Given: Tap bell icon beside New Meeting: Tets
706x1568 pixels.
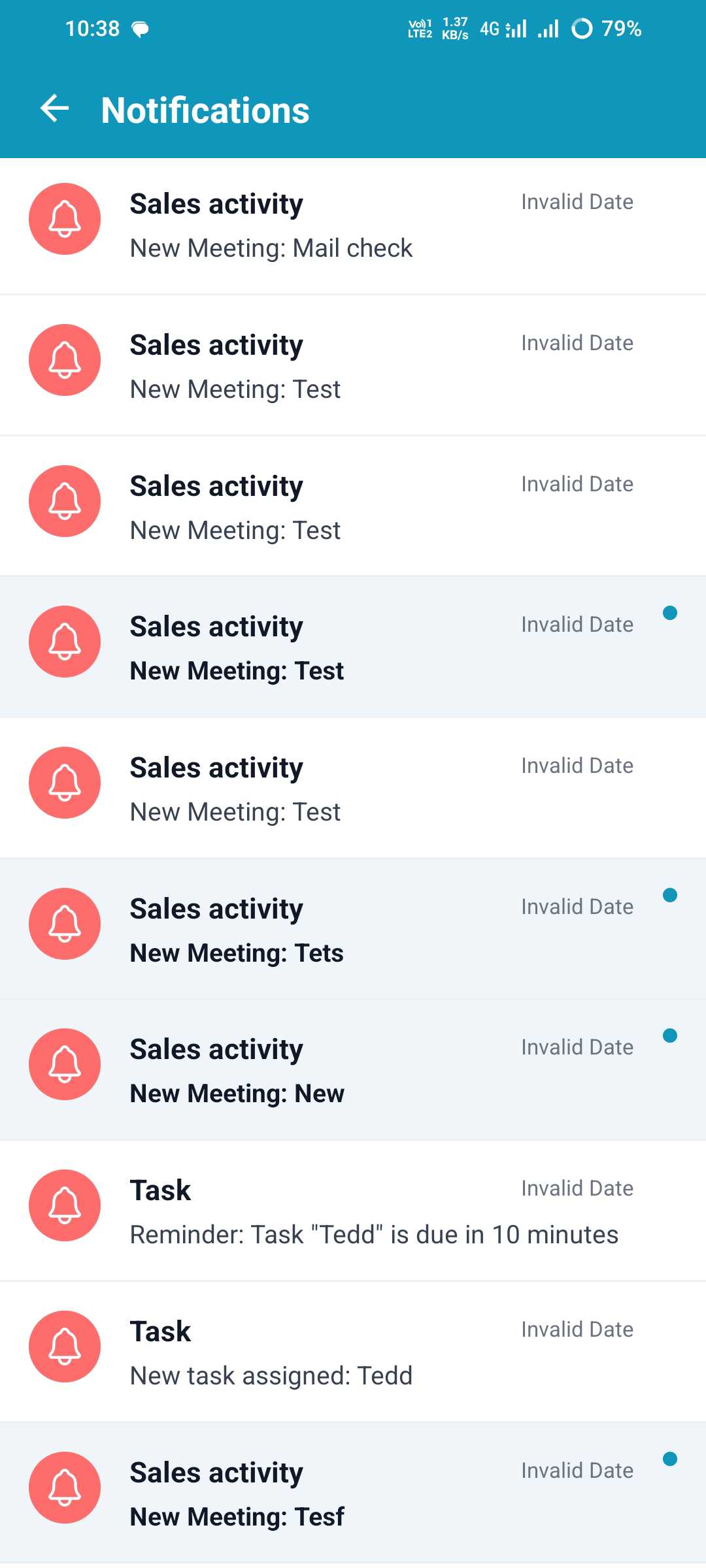Looking at the screenshot, I should click(x=65, y=924).
